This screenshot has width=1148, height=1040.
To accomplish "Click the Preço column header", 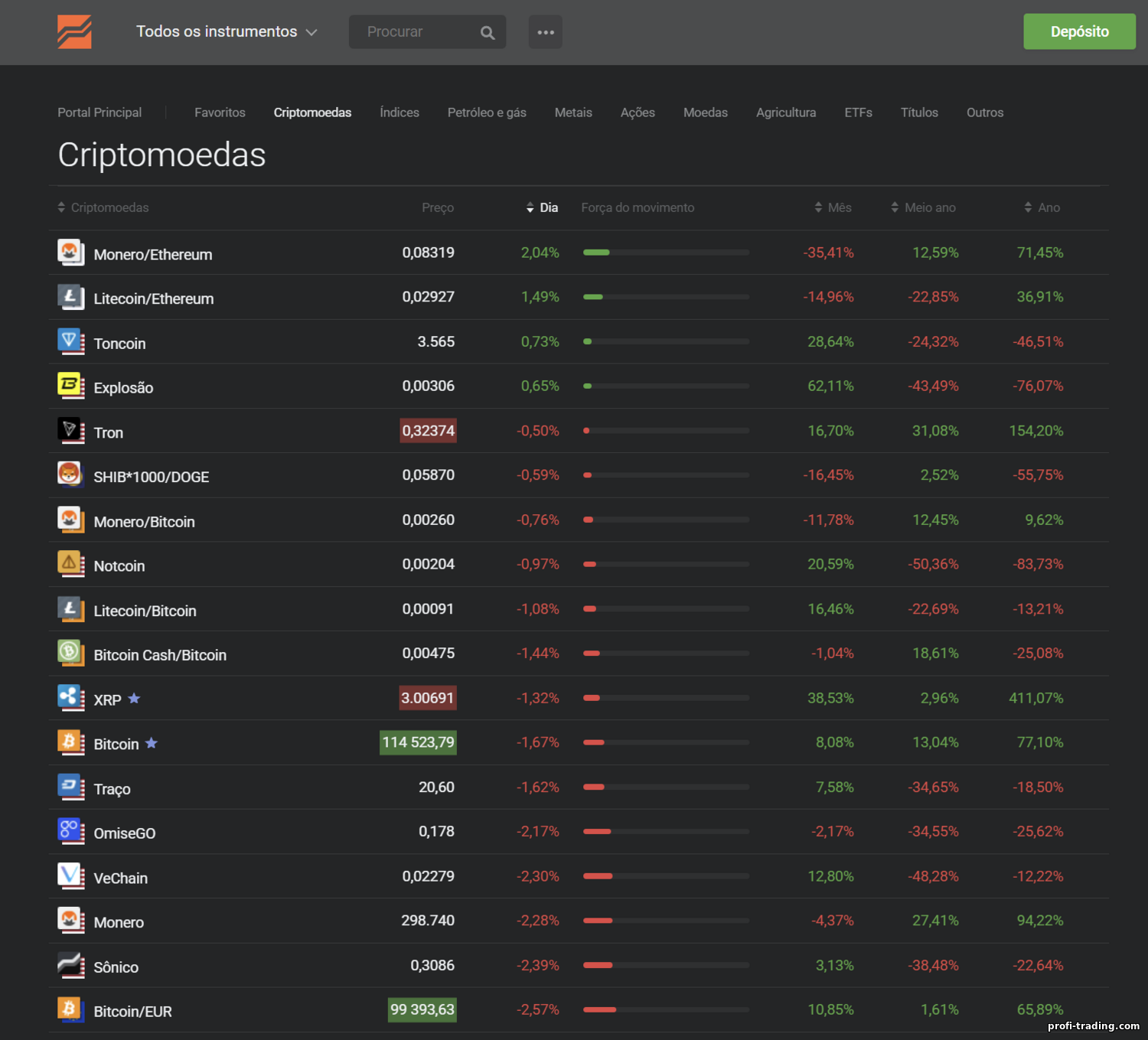I will (x=438, y=207).
